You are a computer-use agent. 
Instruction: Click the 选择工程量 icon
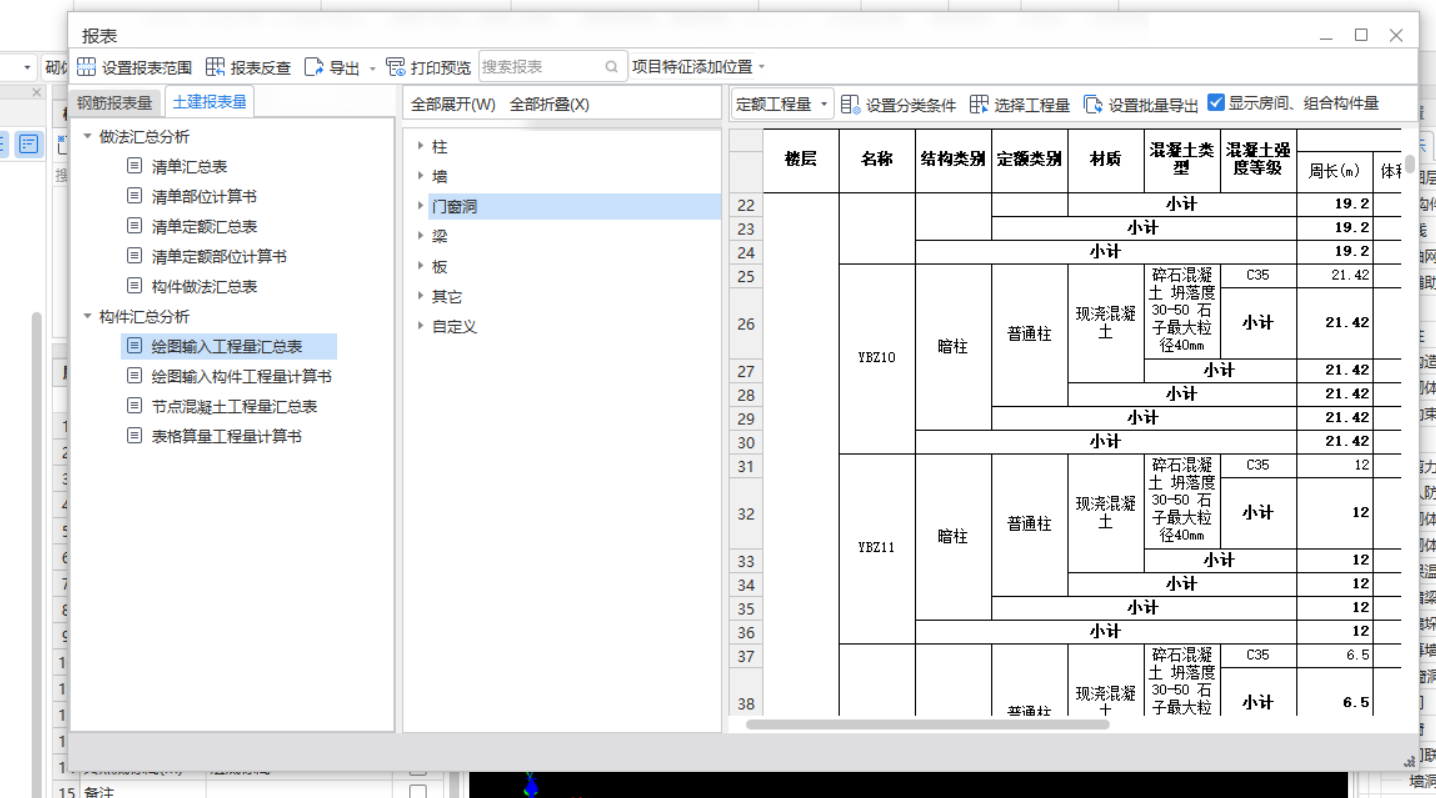979,104
